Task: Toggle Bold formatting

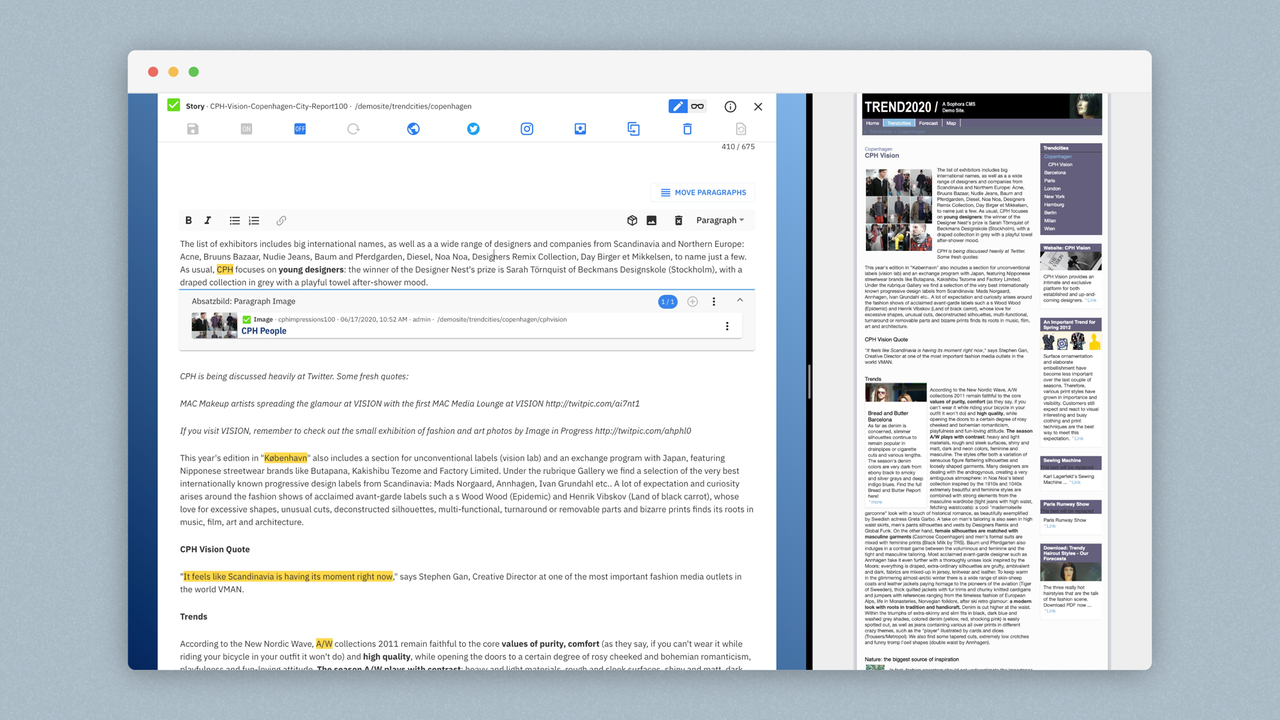Action: (x=188, y=220)
